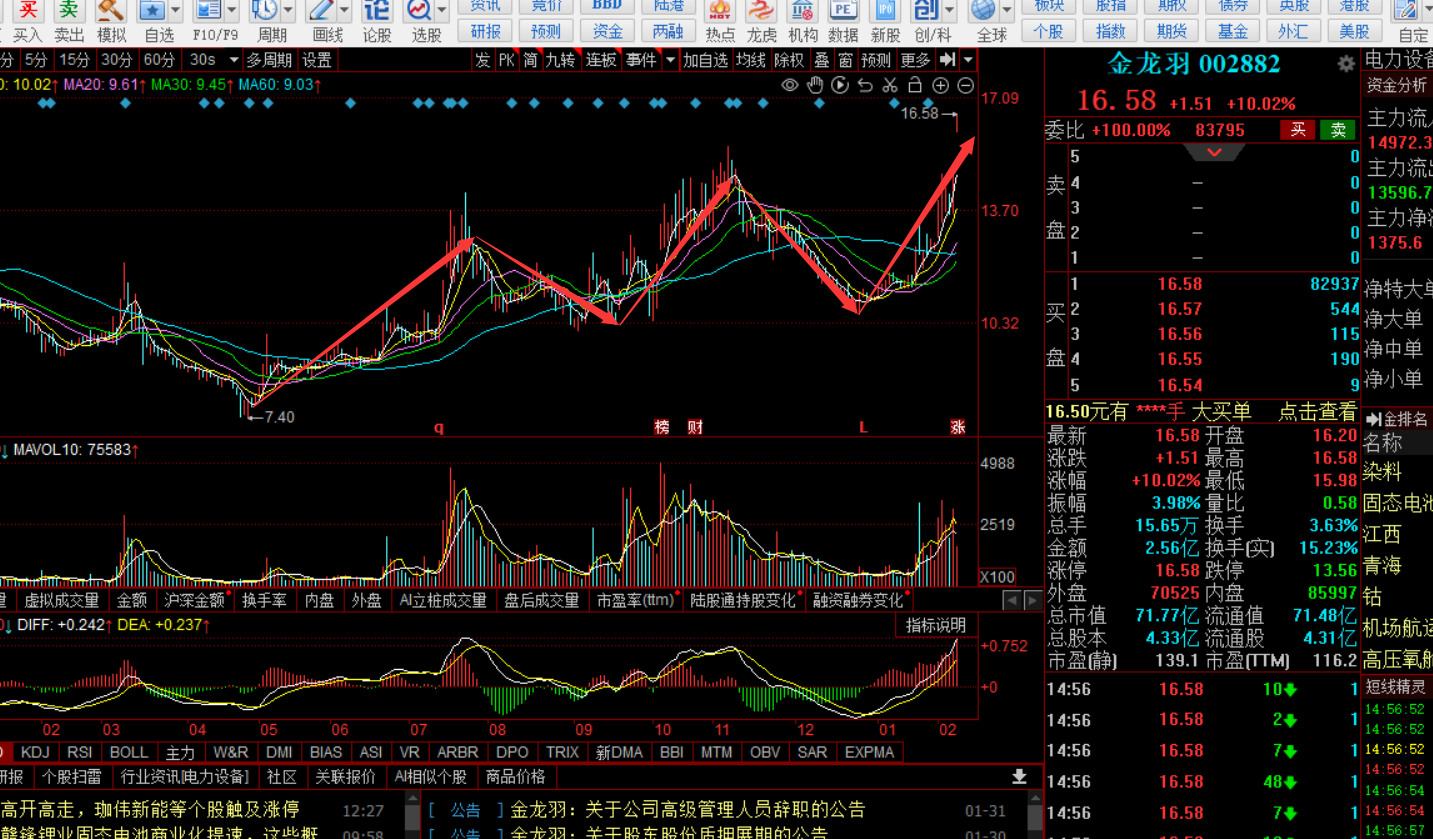Expand the 周期 dropdown arrow
Viewport: 1433px width, 839px height.
tap(288, 11)
